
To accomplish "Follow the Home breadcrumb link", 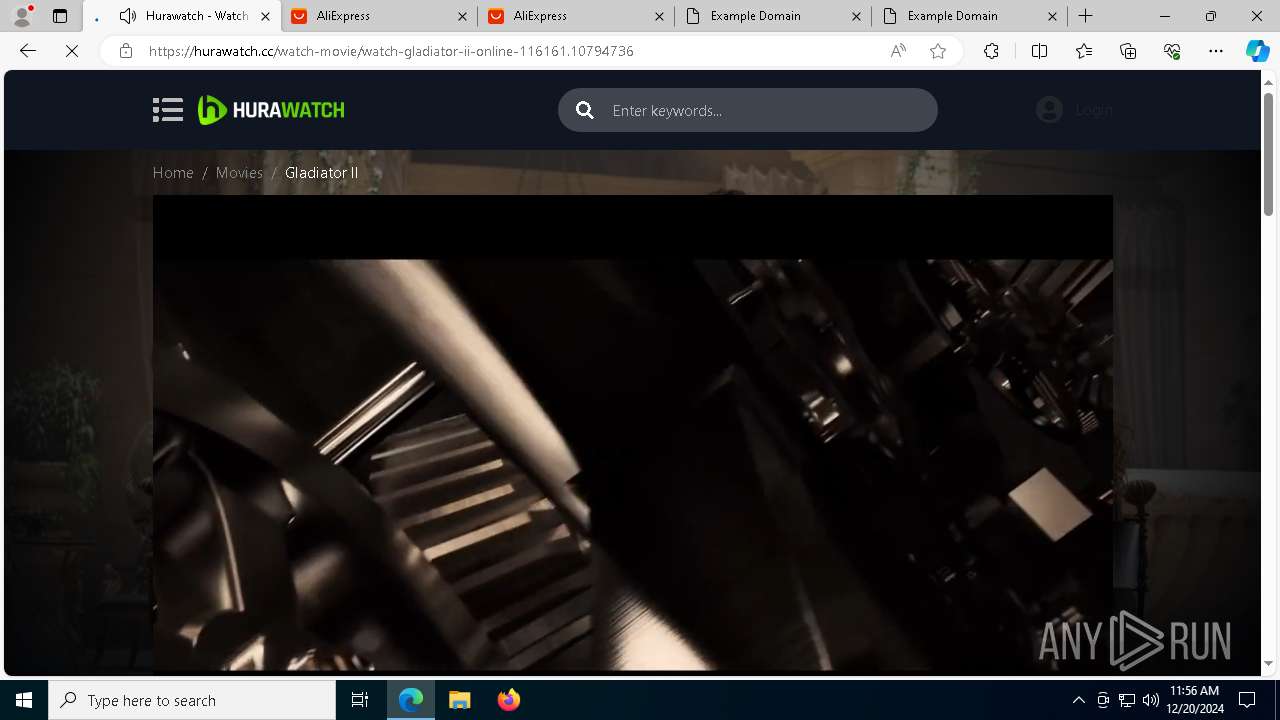I will pos(173,173).
